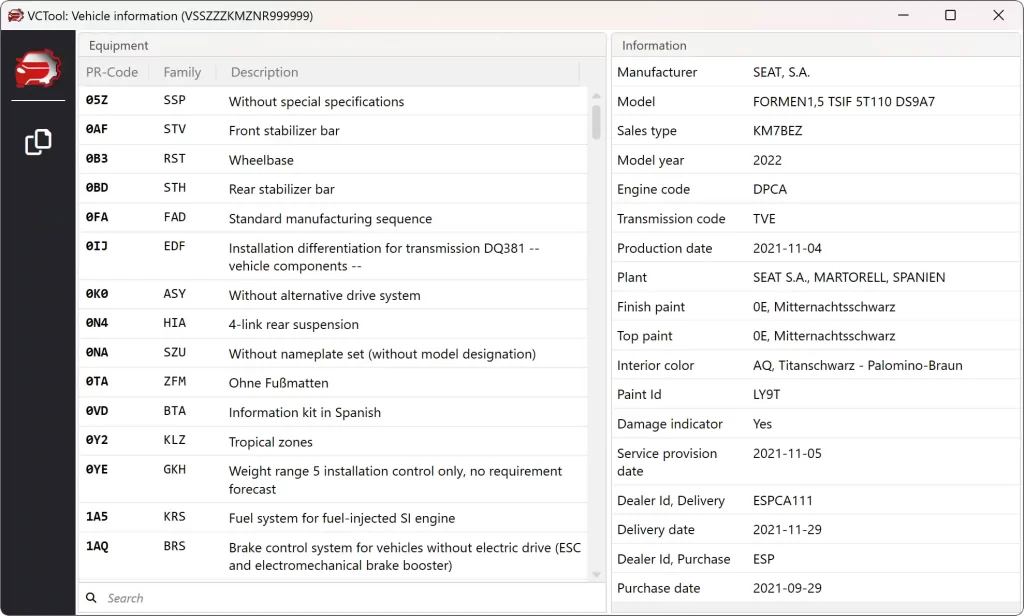Click the Finish paint value
Viewport: 1024px width, 616px height.
(x=824, y=307)
